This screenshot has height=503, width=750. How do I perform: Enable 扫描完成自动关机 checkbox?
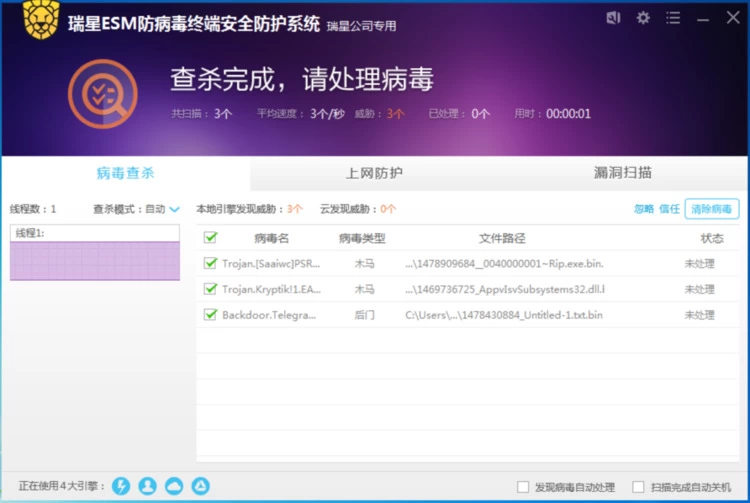[638, 487]
